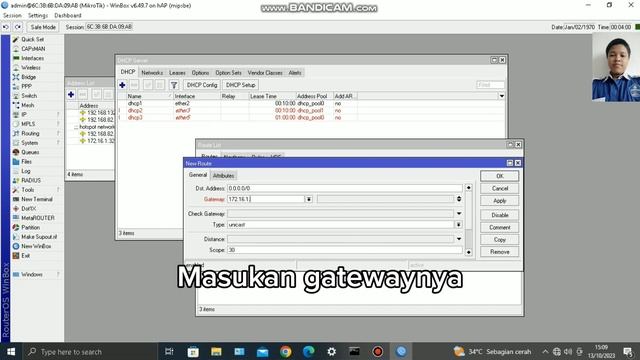Open MetaROUTER menu
This screenshot has width=640, height=360.
[38, 218]
